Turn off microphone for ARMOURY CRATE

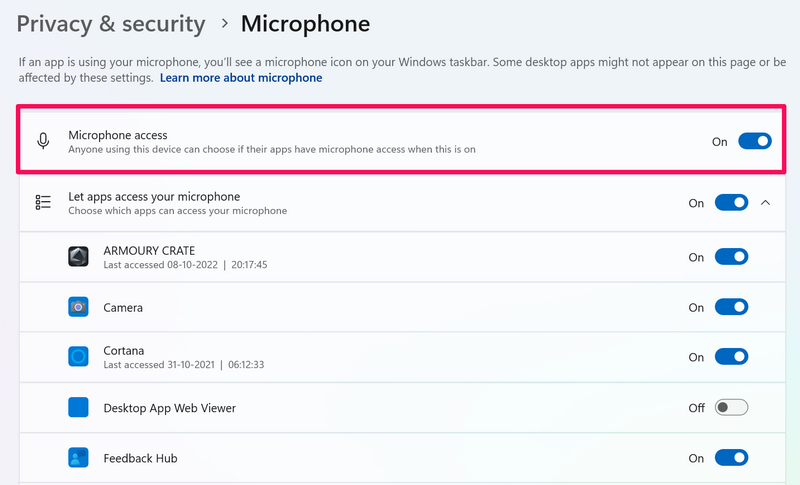pyautogui.click(x=732, y=257)
